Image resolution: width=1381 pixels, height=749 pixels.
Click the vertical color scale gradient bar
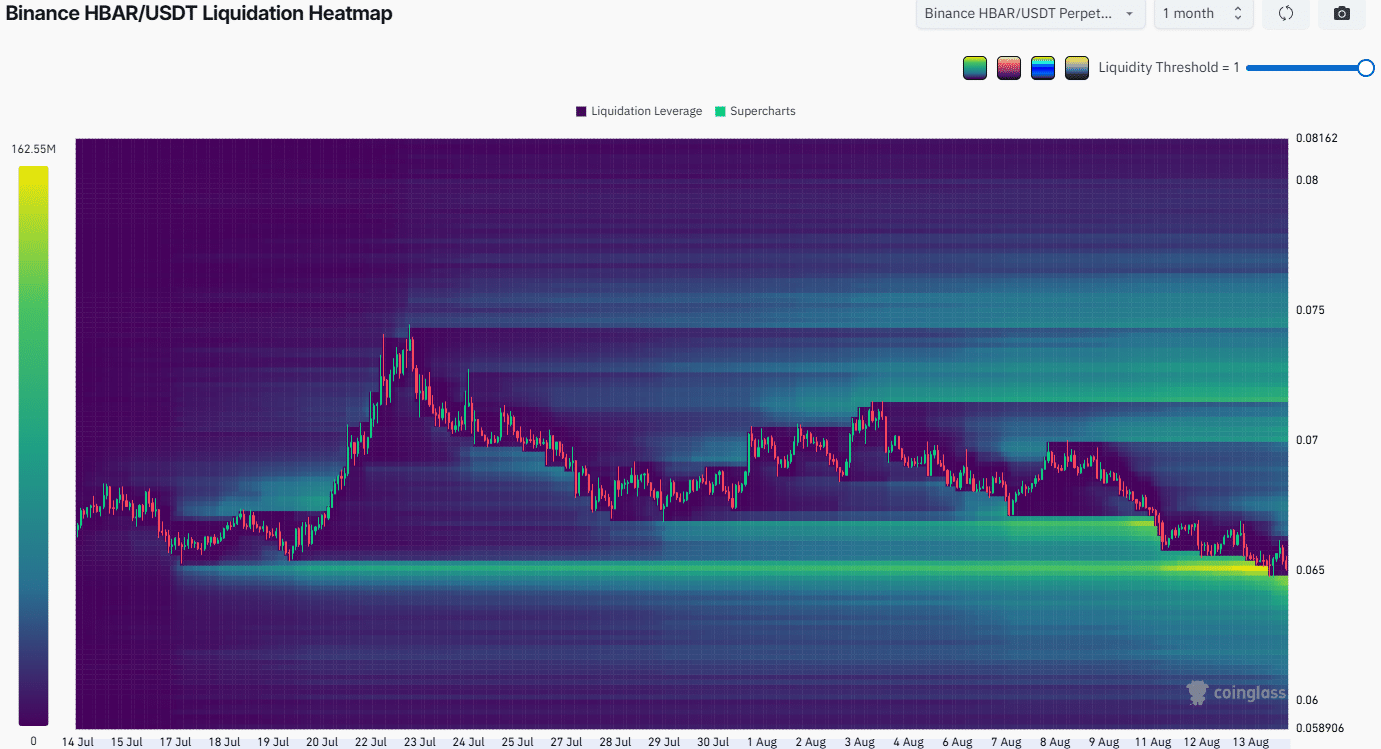[33, 445]
